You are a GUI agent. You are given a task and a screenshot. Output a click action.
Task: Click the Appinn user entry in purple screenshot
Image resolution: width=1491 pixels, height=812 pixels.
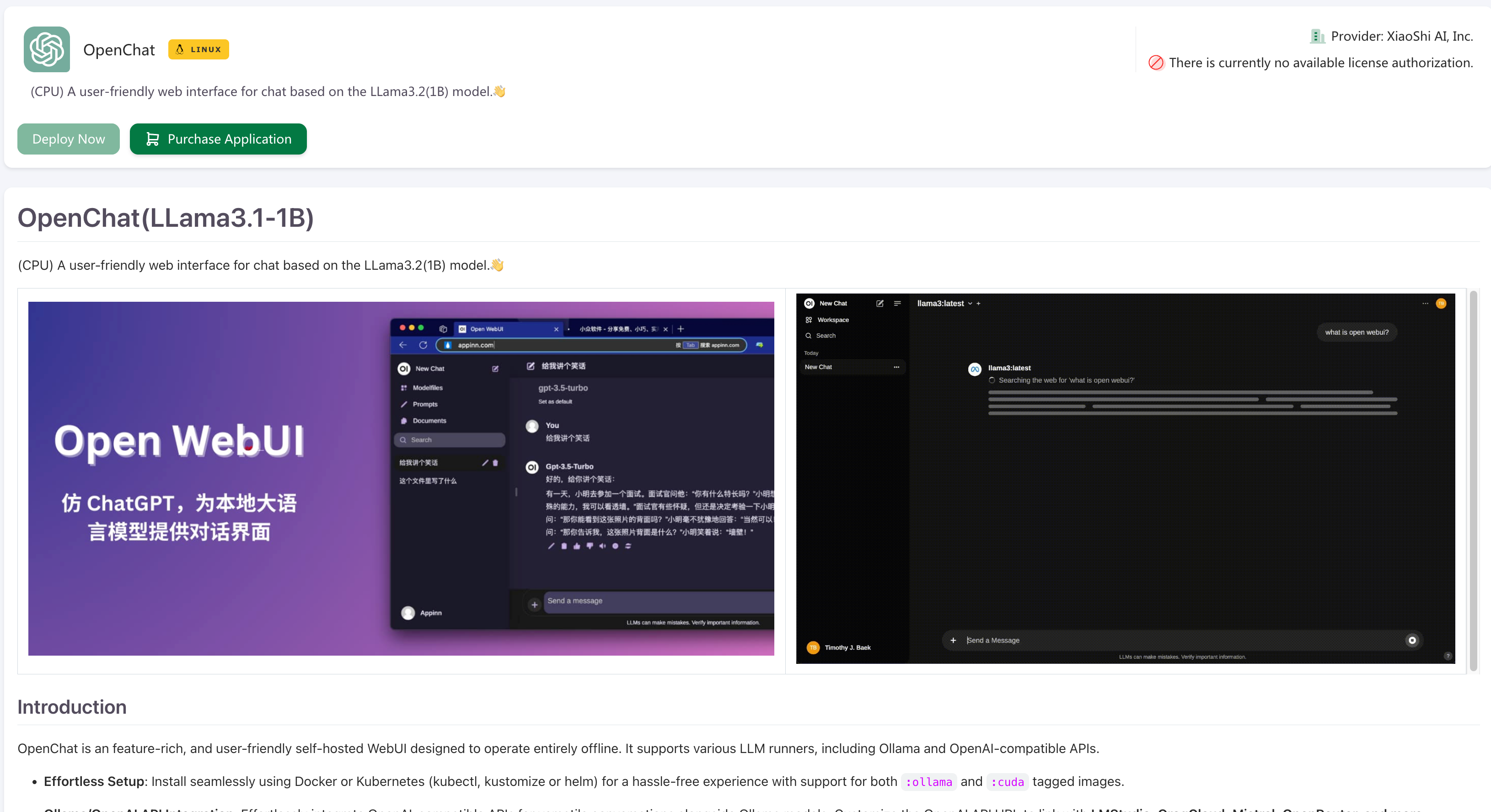(x=422, y=613)
